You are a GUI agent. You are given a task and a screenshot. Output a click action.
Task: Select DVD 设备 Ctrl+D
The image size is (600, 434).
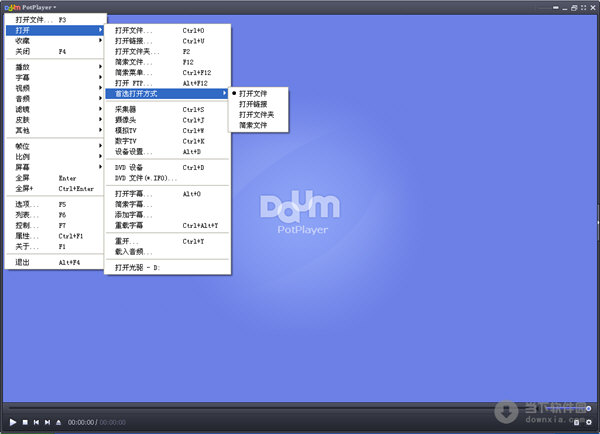tap(167, 167)
